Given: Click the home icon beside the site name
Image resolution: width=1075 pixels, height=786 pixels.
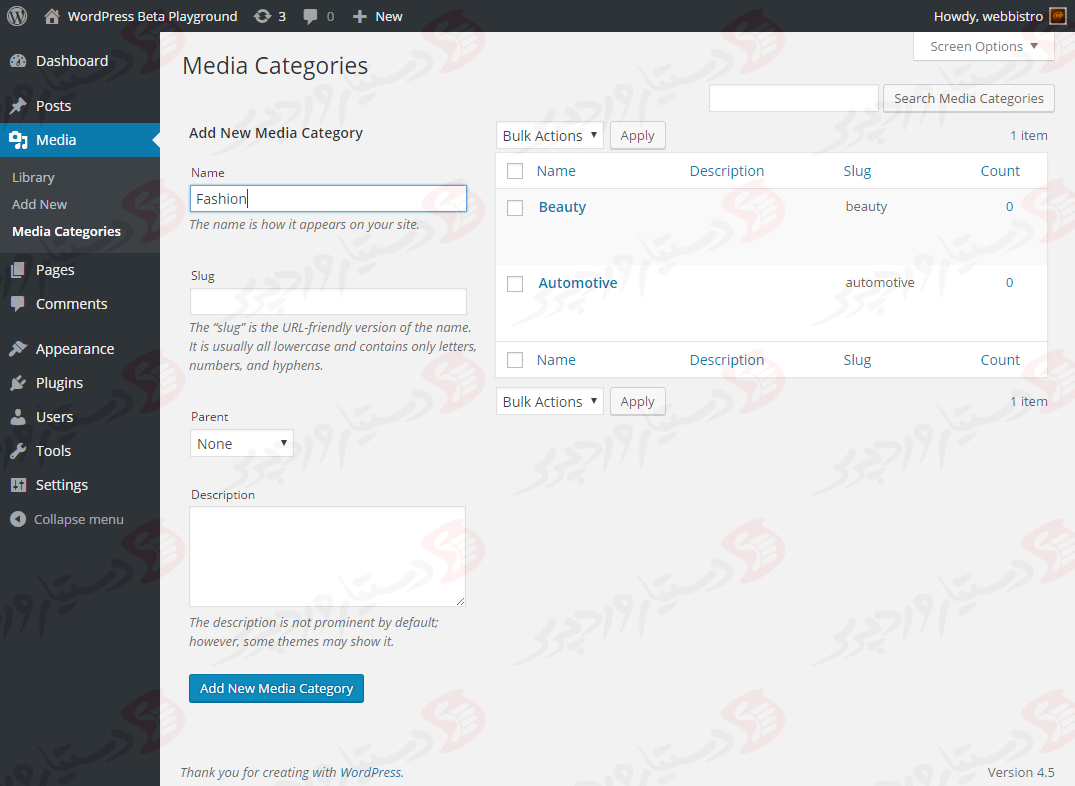Looking at the screenshot, I should pyautogui.click(x=52, y=16).
